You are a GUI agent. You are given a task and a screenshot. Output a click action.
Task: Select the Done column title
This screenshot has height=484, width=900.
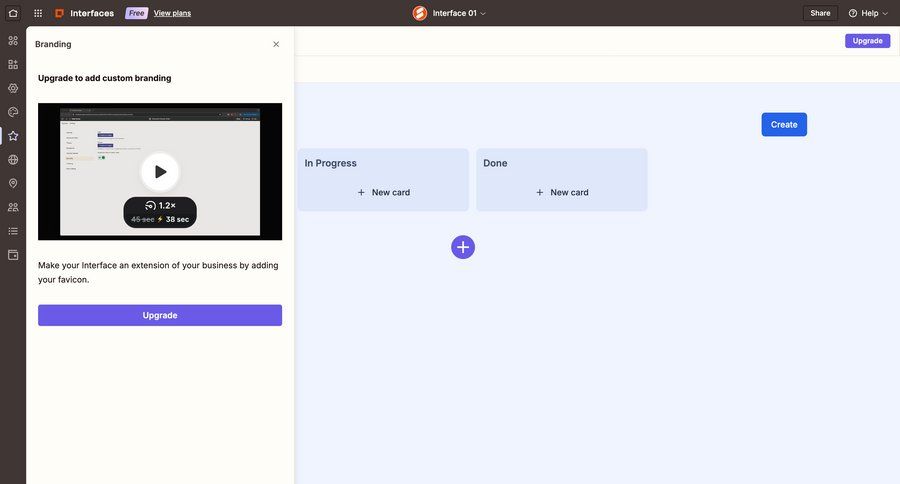pos(495,163)
